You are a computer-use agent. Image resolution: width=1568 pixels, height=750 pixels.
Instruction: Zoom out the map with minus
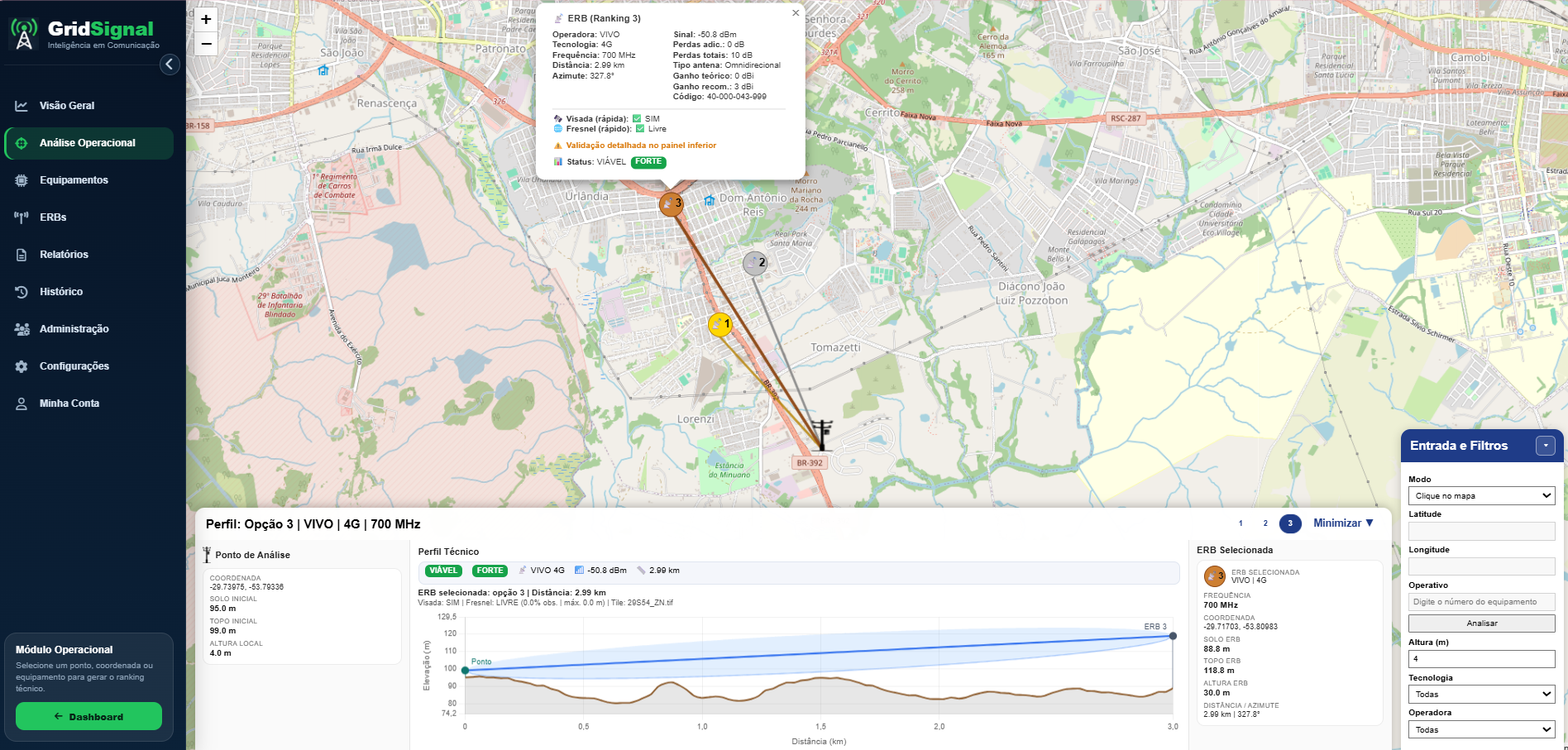click(x=206, y=44)
